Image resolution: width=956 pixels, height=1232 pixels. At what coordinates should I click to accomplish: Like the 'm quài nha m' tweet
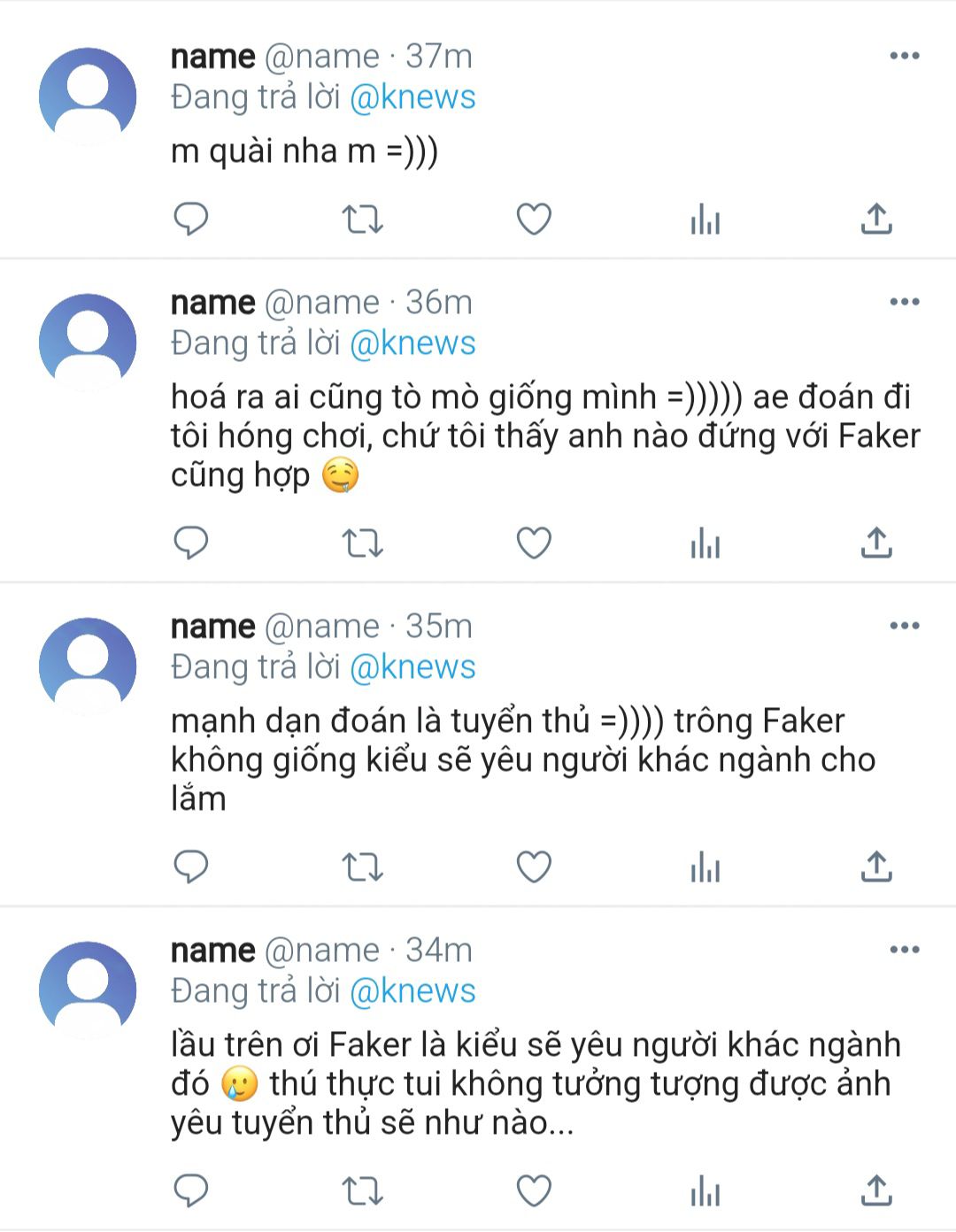tap(534, 219)
